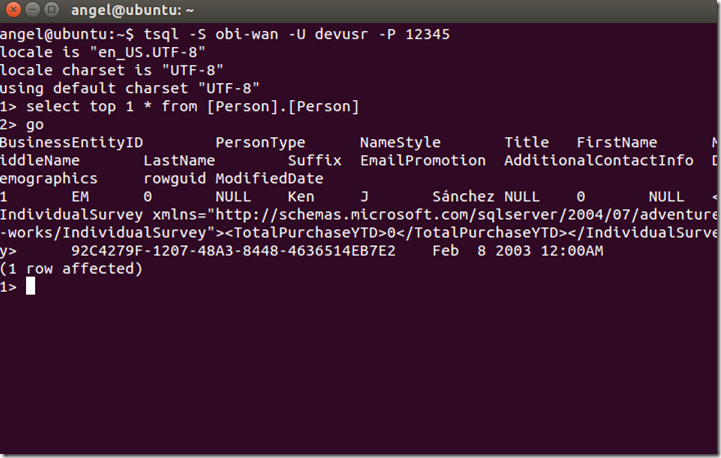Viewport: 721px width, 458px height.
Task: Maximize the terminal window
Action: tap(51, 11)
